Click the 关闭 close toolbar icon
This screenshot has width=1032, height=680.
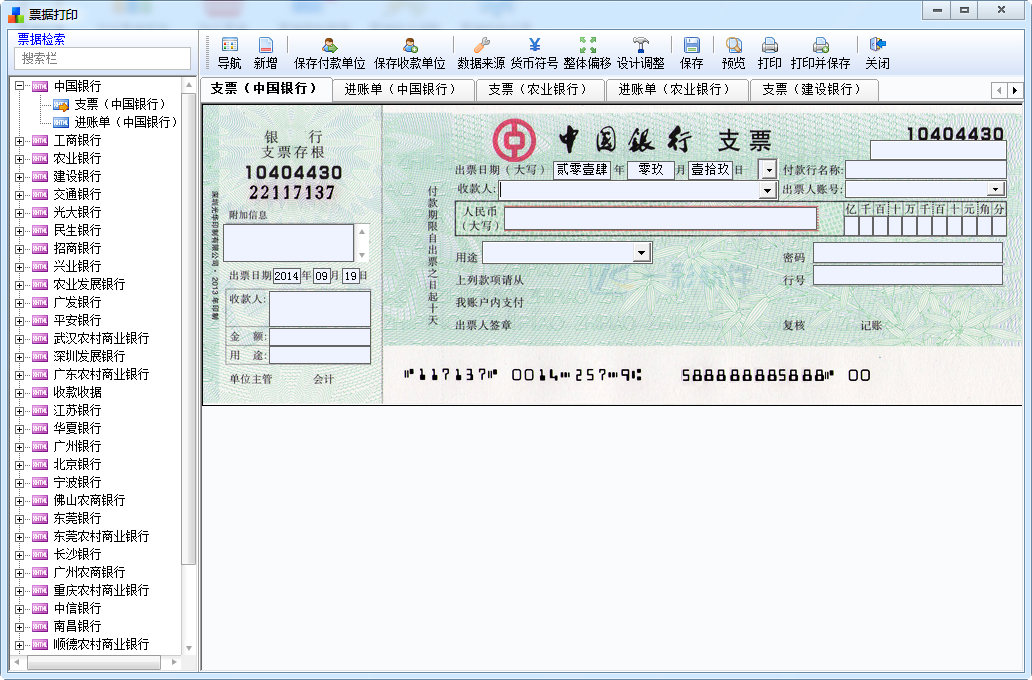pos(877,53)
